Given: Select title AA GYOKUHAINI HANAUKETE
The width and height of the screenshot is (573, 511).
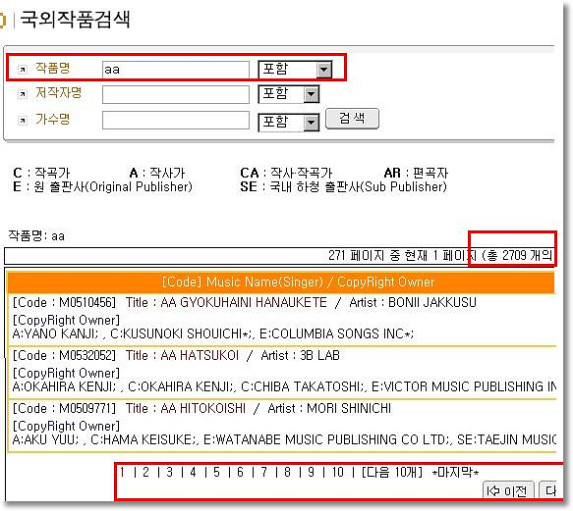Looking at the screenshot, I should click(x=243, y=303).
